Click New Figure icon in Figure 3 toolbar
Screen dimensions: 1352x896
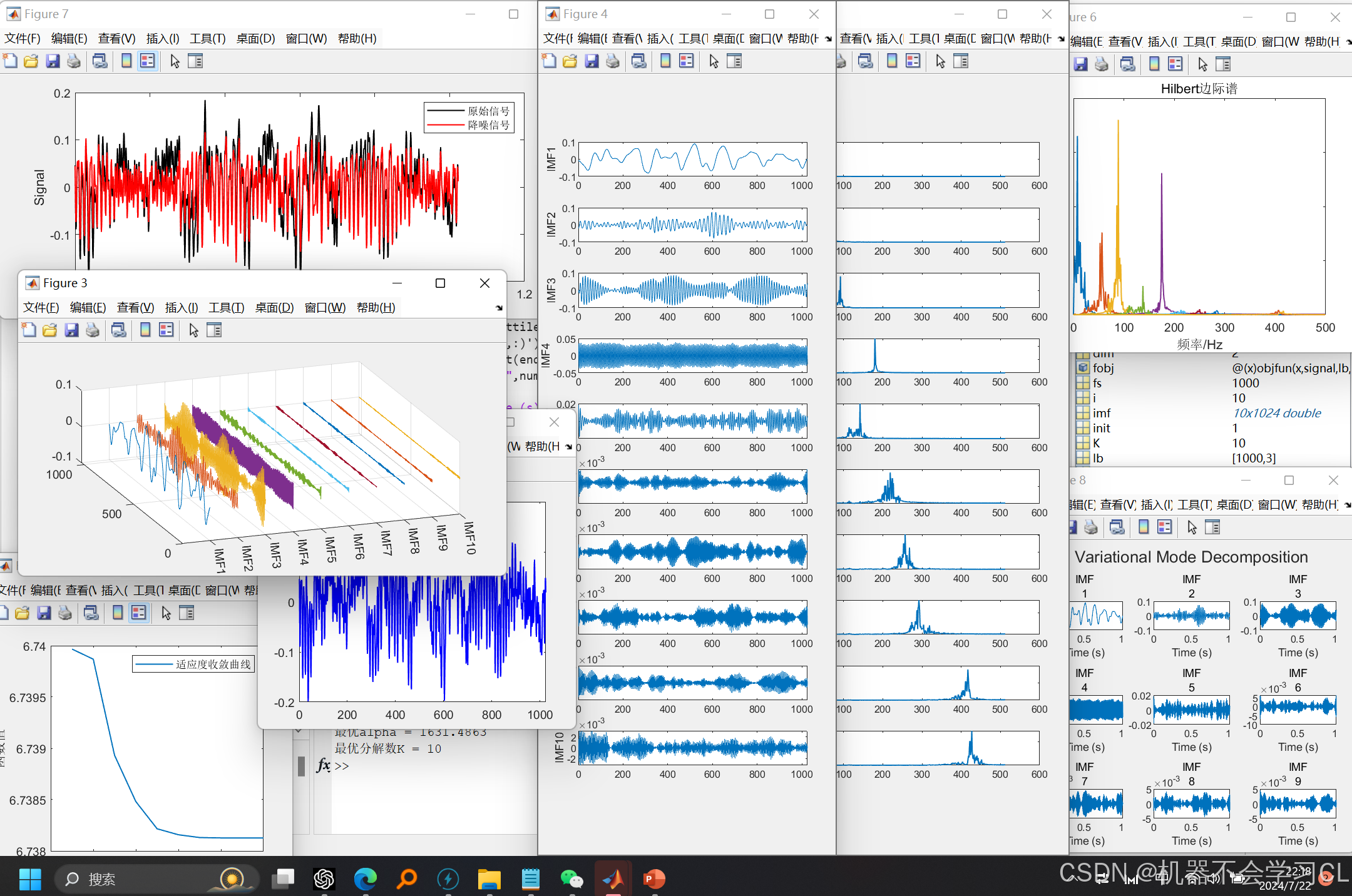(x=29, y=330)
